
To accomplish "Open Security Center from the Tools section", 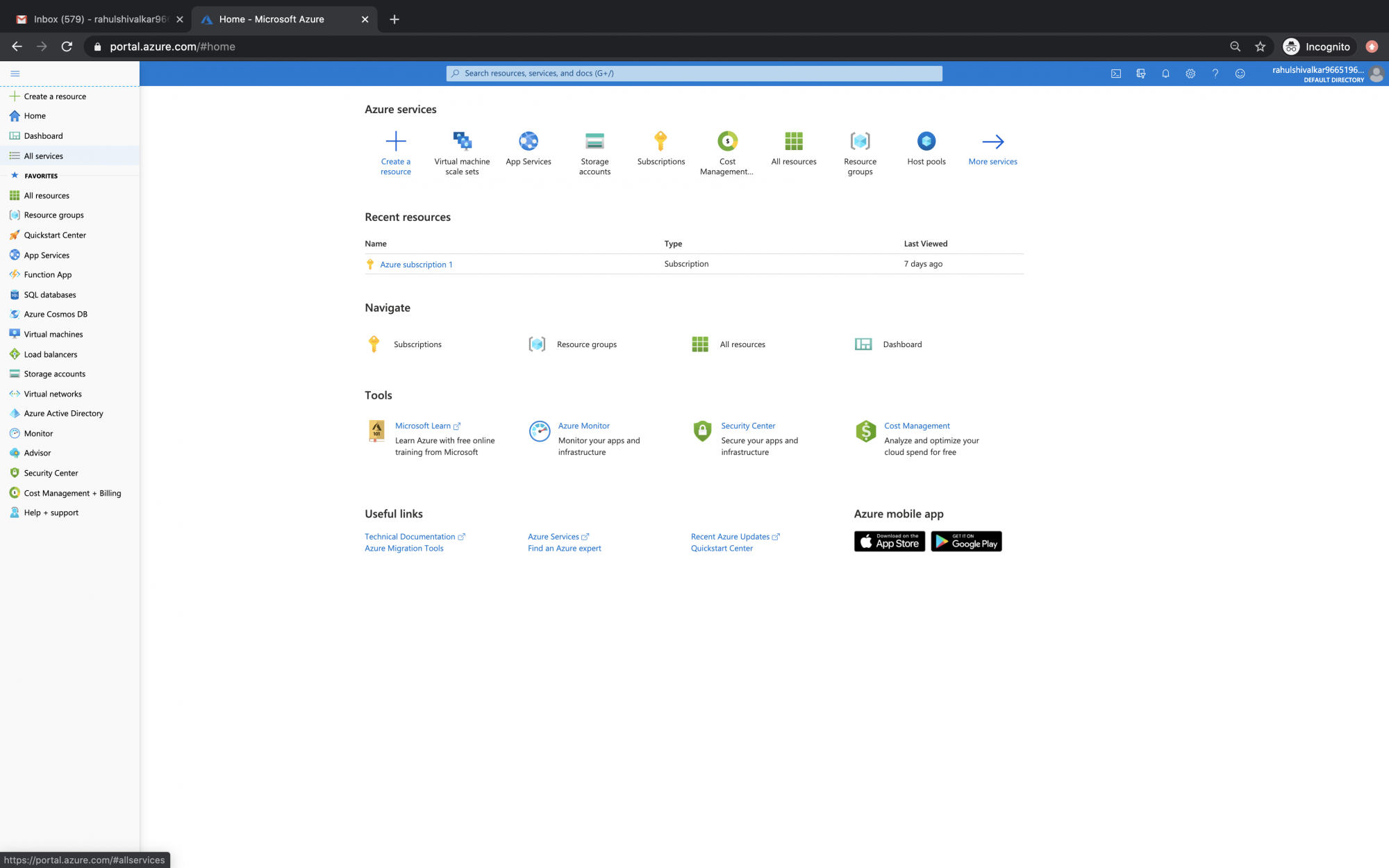I will coord(748,426).
